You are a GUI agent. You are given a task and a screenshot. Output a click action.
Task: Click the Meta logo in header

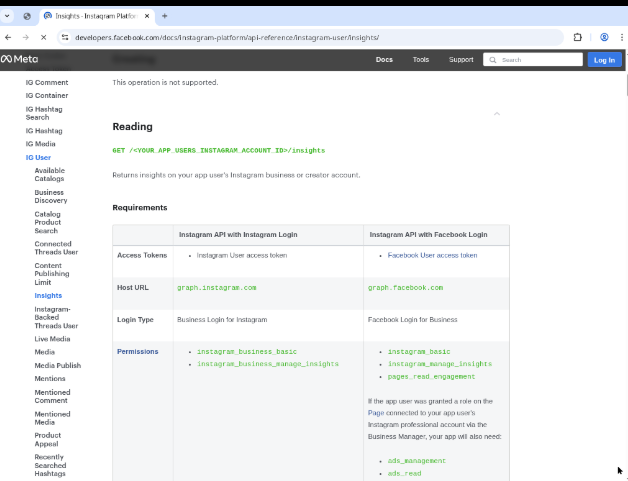(x=20, y=60)
